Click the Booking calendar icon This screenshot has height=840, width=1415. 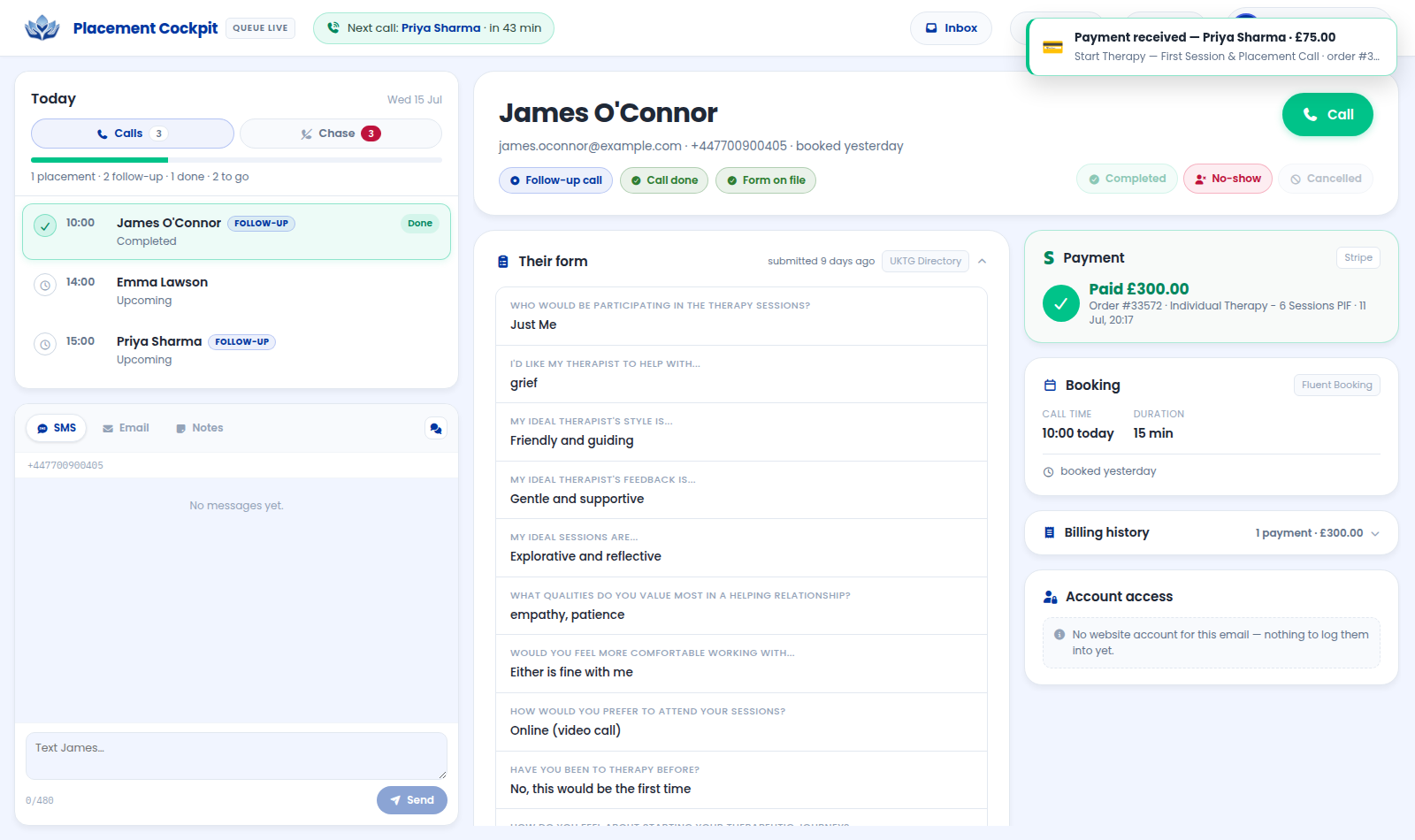(1051, 386)
